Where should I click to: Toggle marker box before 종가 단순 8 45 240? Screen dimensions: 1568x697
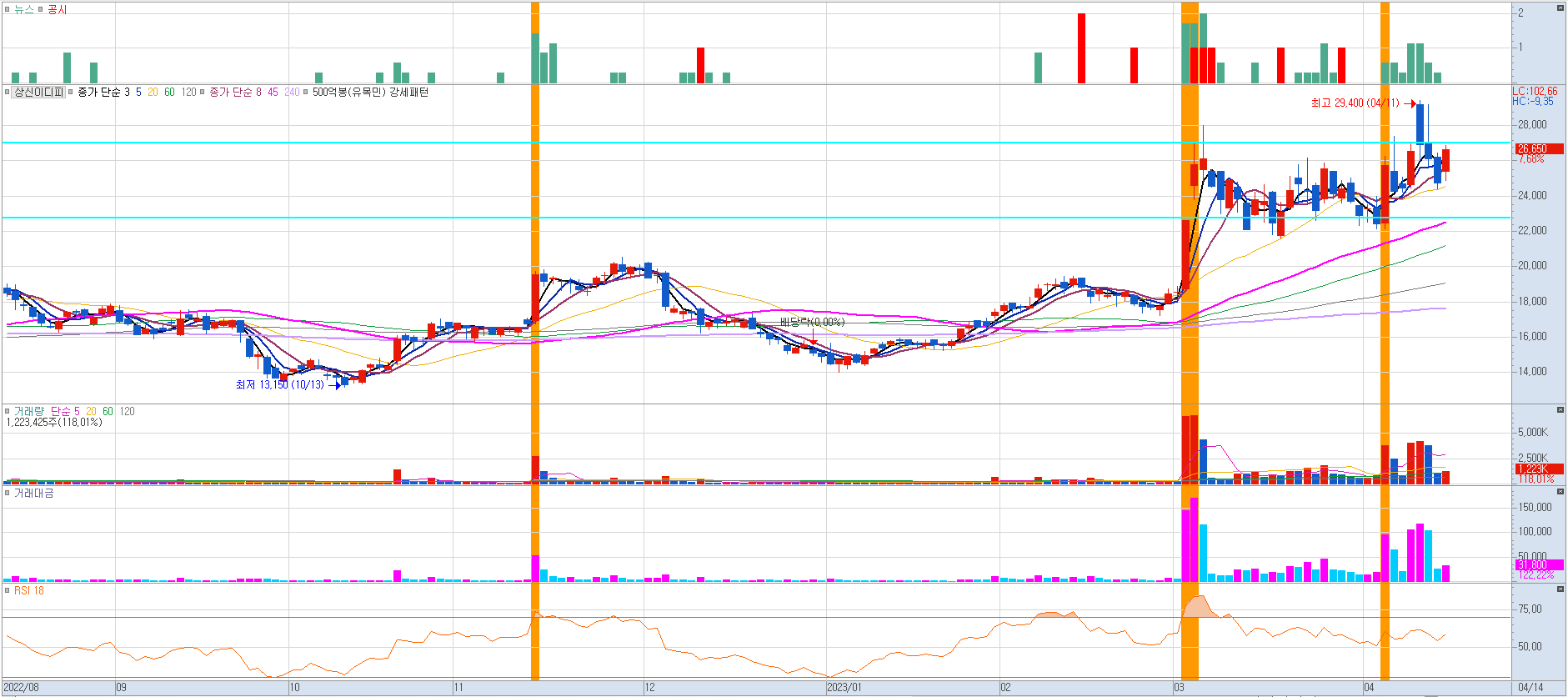pos(203,92)
